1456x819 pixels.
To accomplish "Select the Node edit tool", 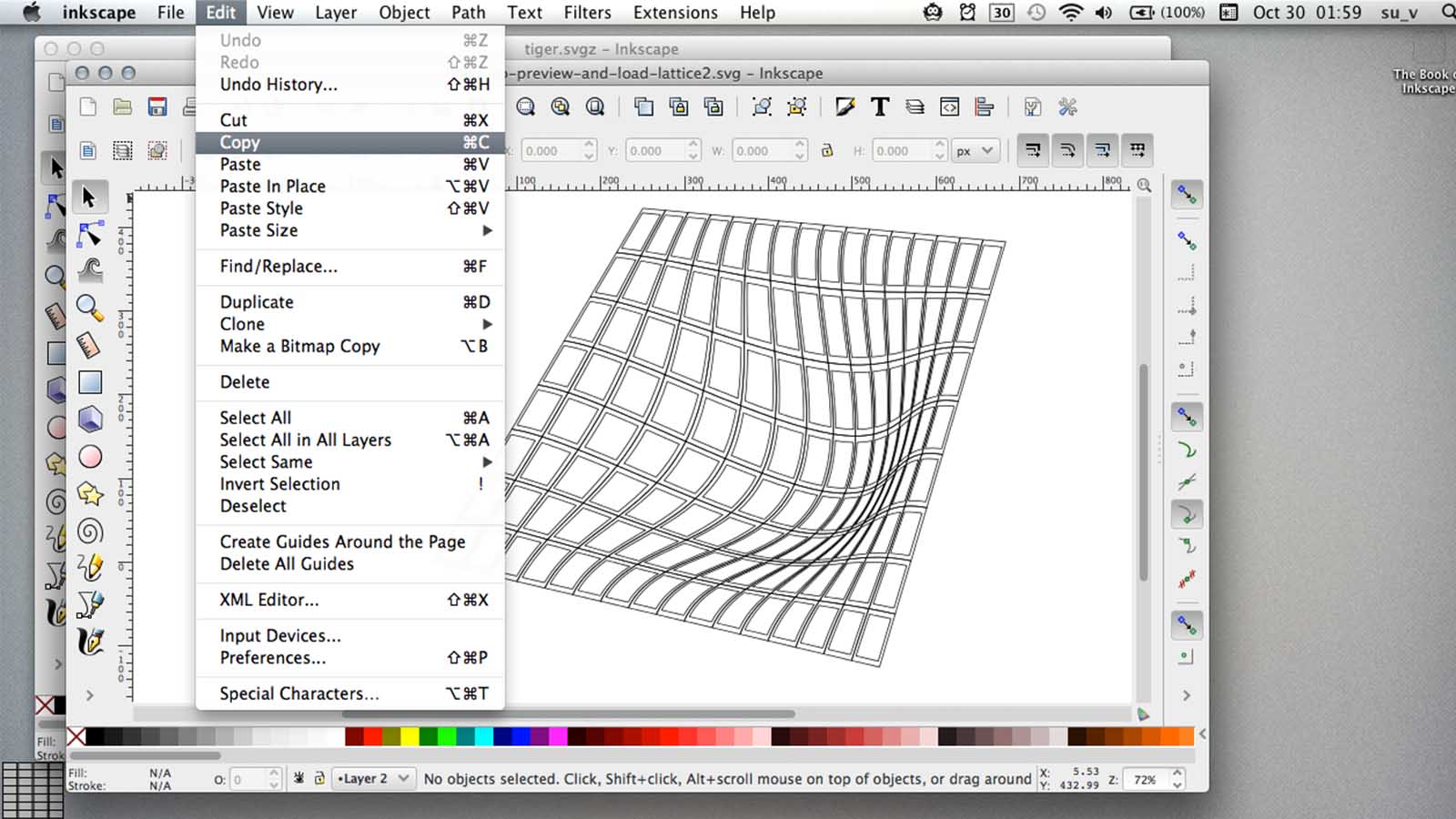I will (x=89, y=235).
